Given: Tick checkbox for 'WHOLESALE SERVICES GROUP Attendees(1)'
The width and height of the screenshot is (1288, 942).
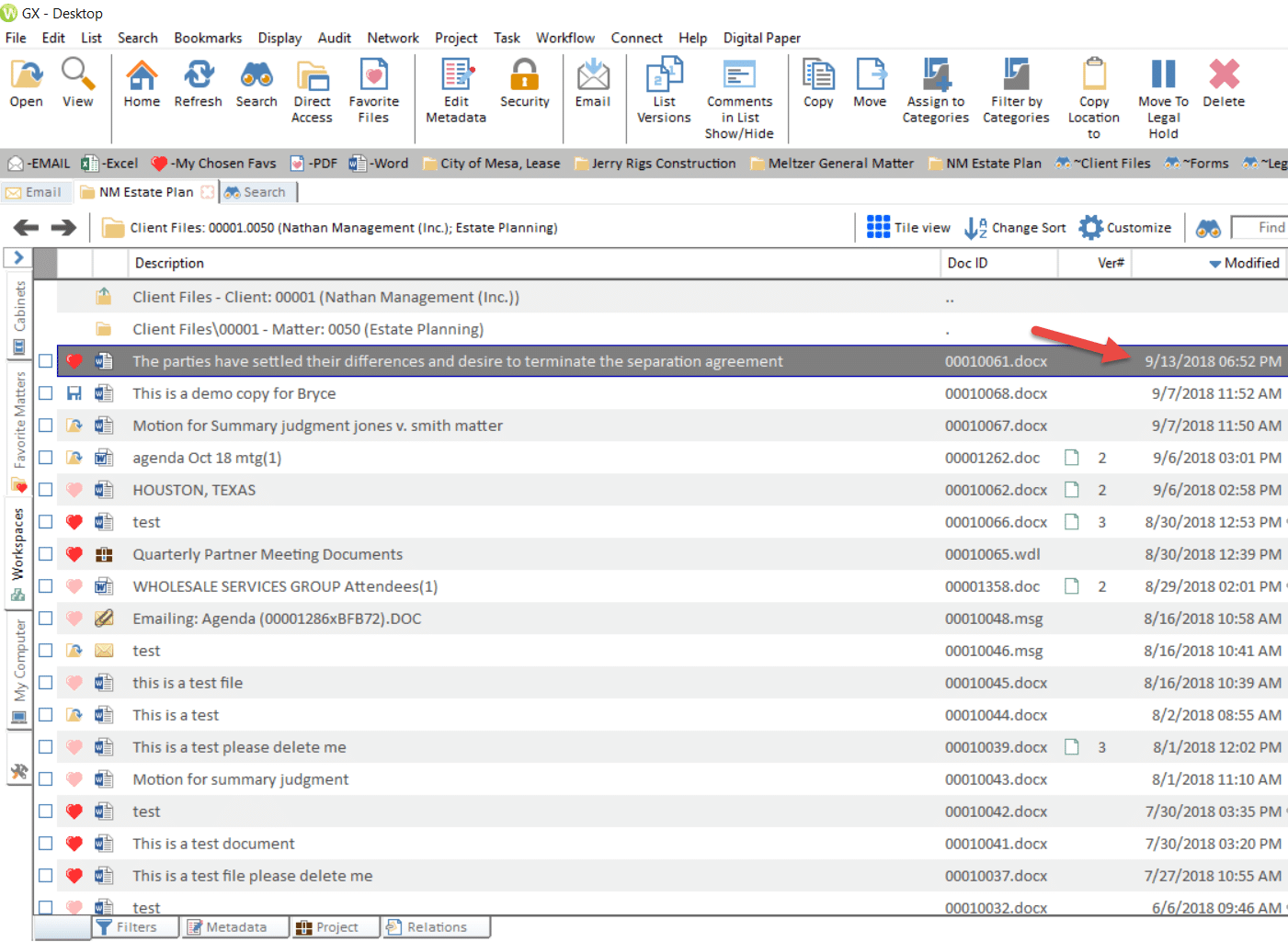Looking at the screenshot, I should (45, 586).
